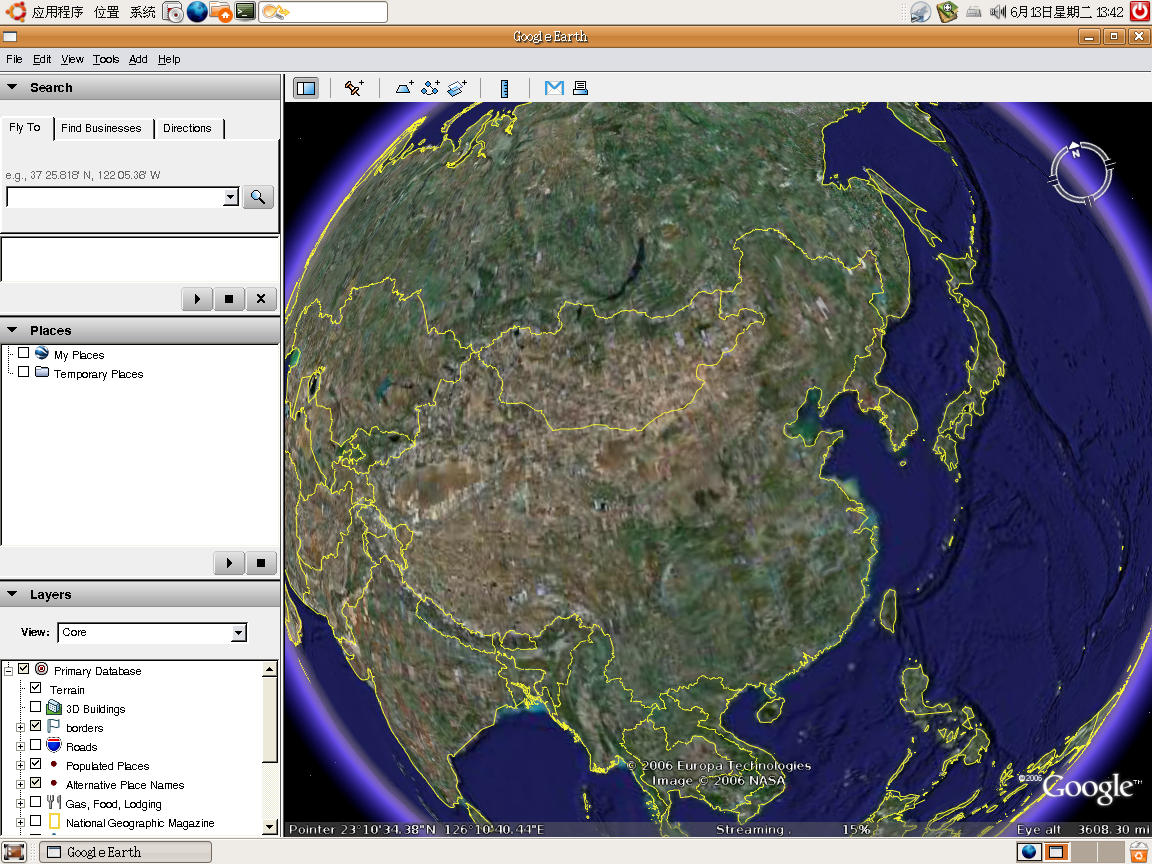
Task: Disable the Terrain layer checkbox
Action: [35, 688]
